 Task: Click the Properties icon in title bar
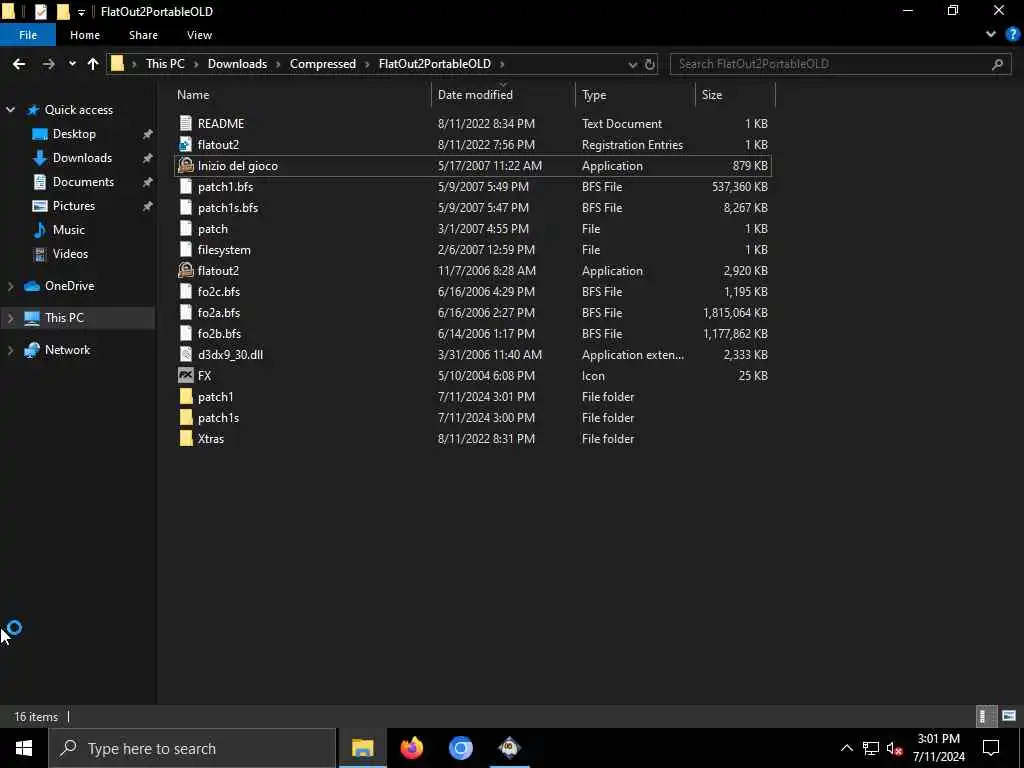pos(40,11)
